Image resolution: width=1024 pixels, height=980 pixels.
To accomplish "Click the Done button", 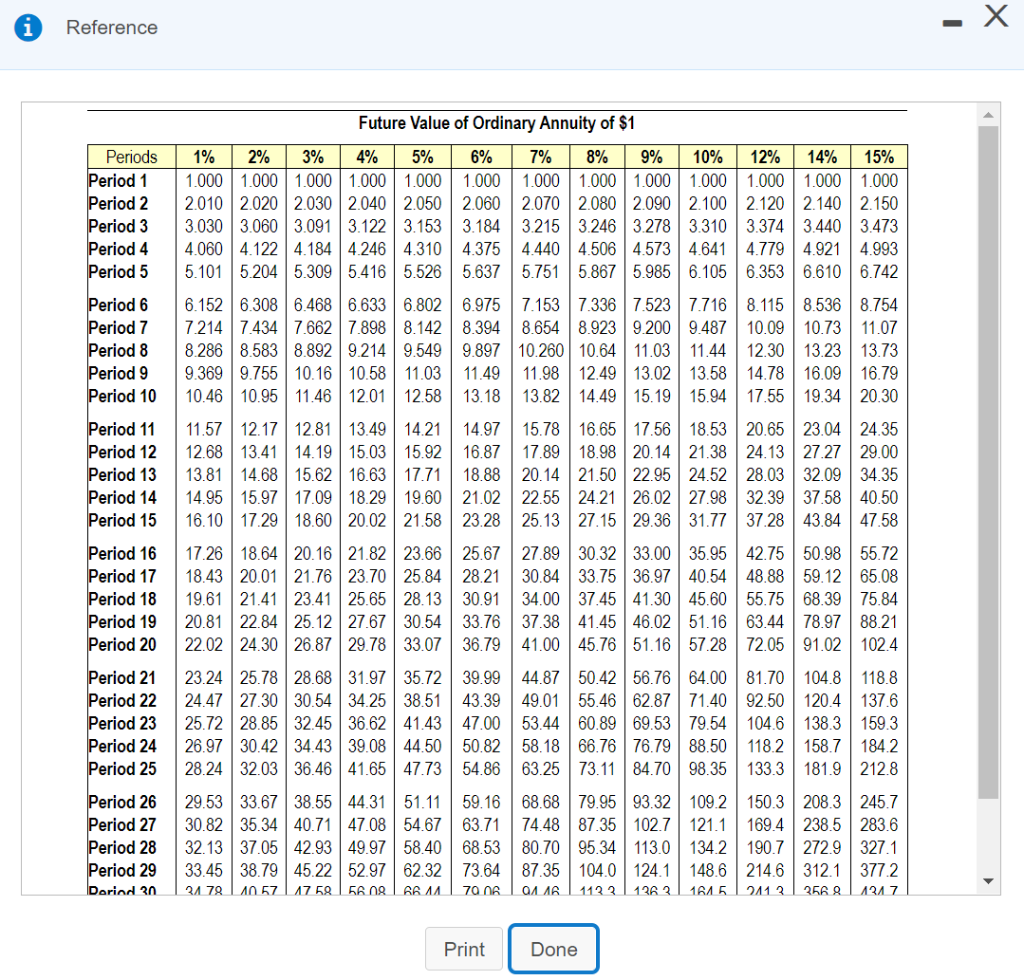I will point(553,949).
